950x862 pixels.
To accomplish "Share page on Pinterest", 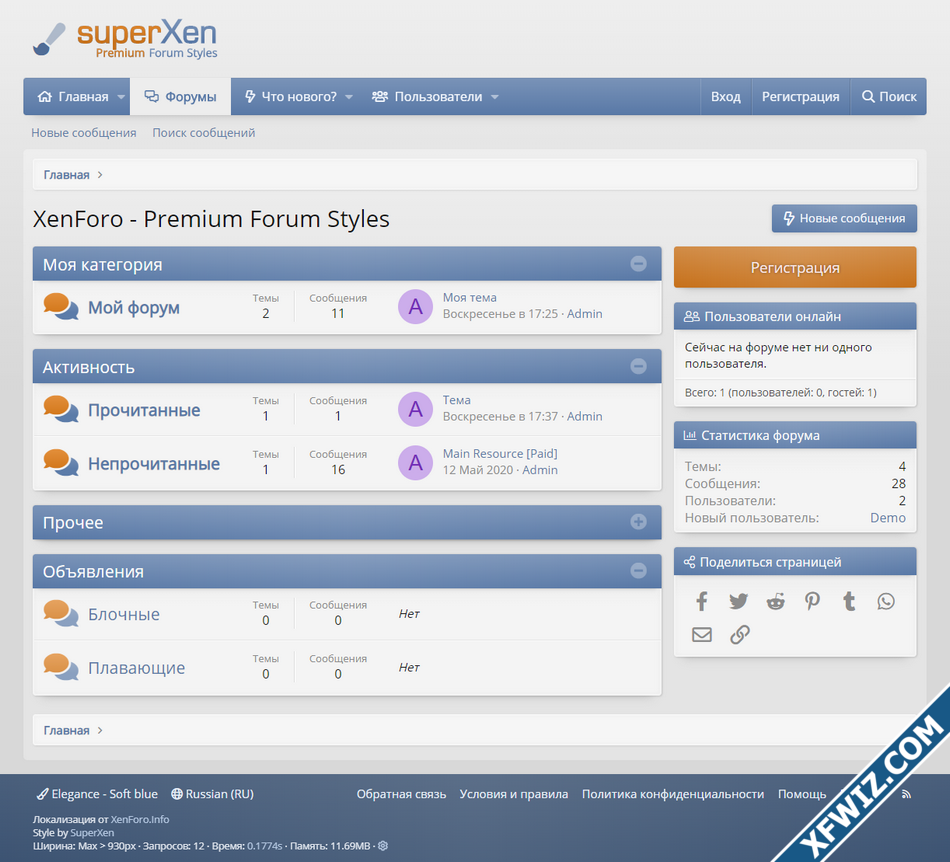I will 812,601.
